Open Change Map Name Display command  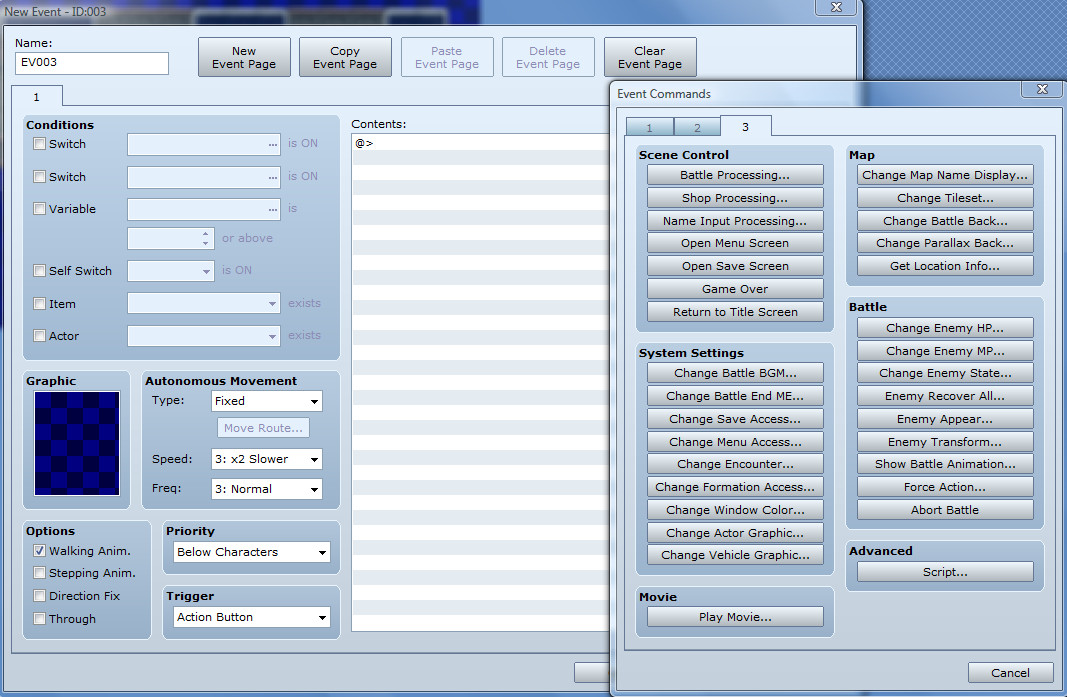(945, 175)
